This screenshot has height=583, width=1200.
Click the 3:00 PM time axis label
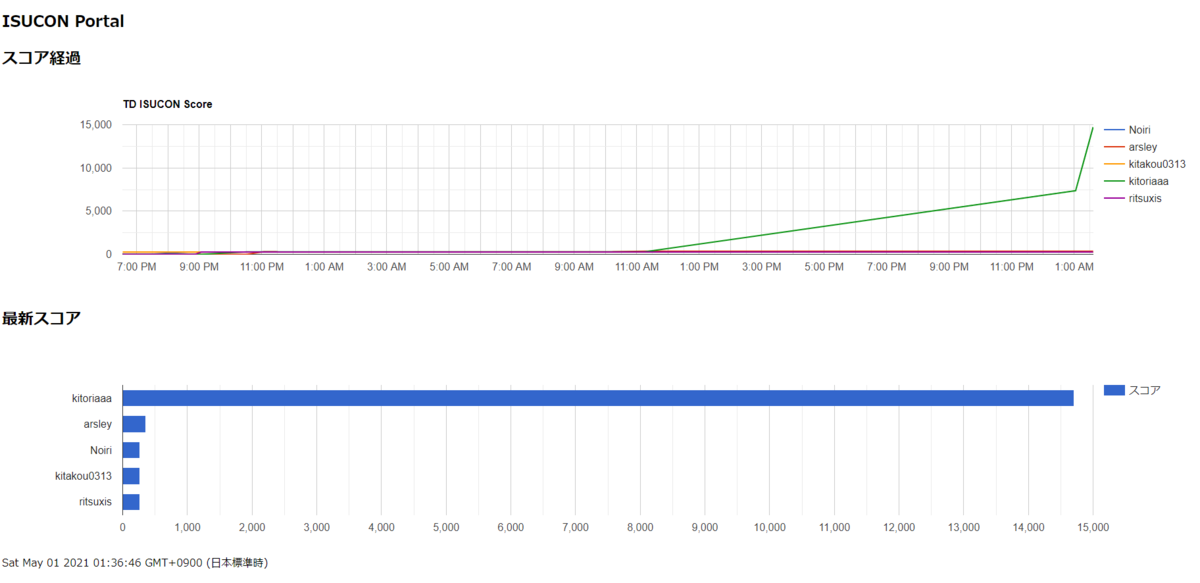click(x=762, y=267)
